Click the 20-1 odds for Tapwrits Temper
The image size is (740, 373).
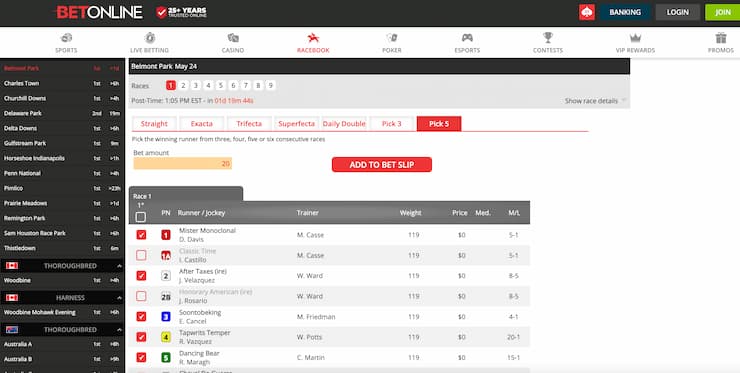(x=513, y=337)
